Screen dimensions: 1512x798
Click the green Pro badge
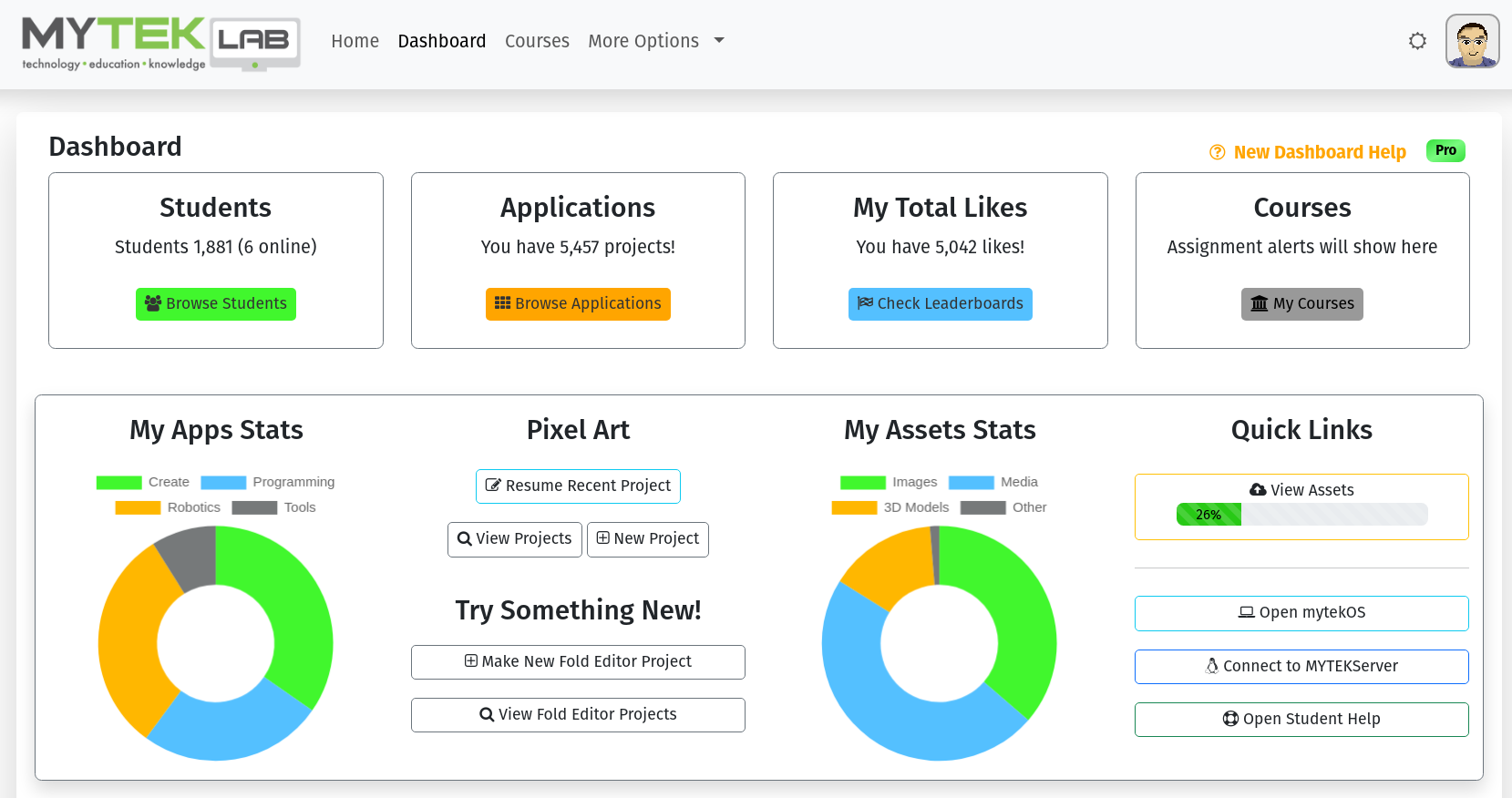[1445, 150]
